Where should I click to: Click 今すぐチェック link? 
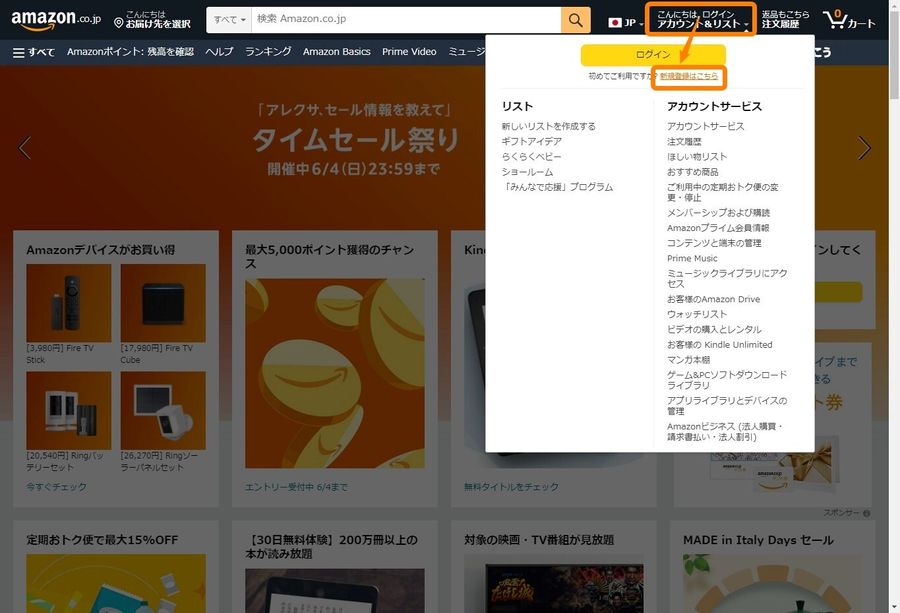(56, 487)
